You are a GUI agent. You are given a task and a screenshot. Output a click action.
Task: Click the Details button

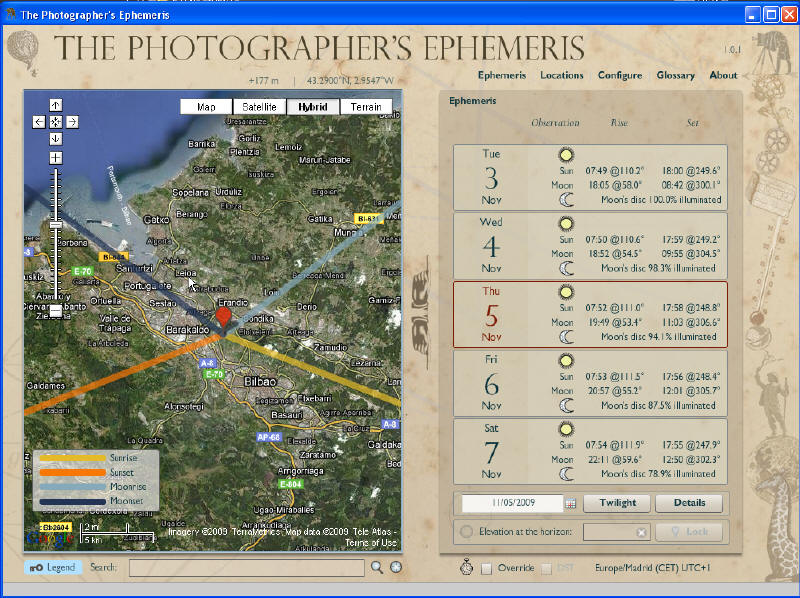tap(689, 503)
